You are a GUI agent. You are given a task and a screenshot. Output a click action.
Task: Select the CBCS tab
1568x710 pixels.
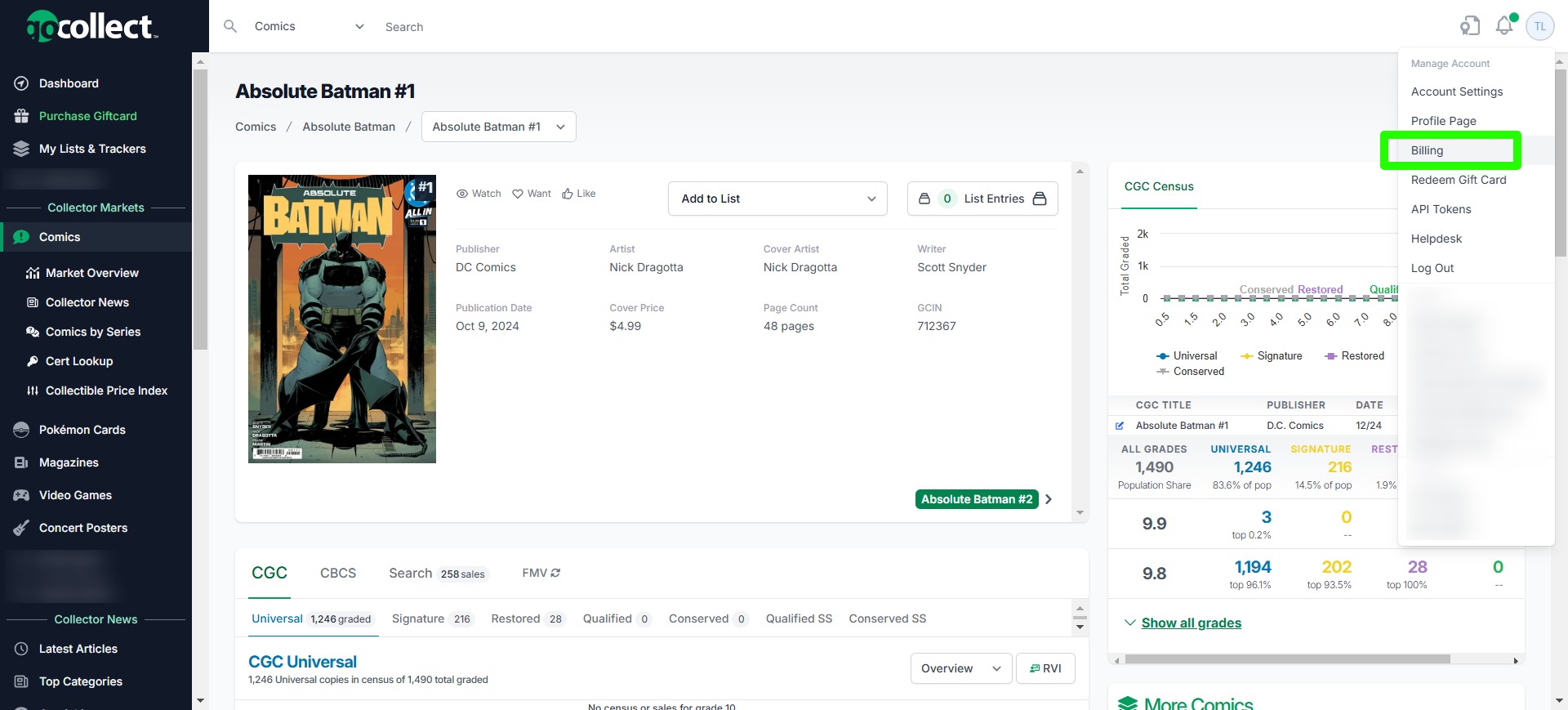pos(338,573)
